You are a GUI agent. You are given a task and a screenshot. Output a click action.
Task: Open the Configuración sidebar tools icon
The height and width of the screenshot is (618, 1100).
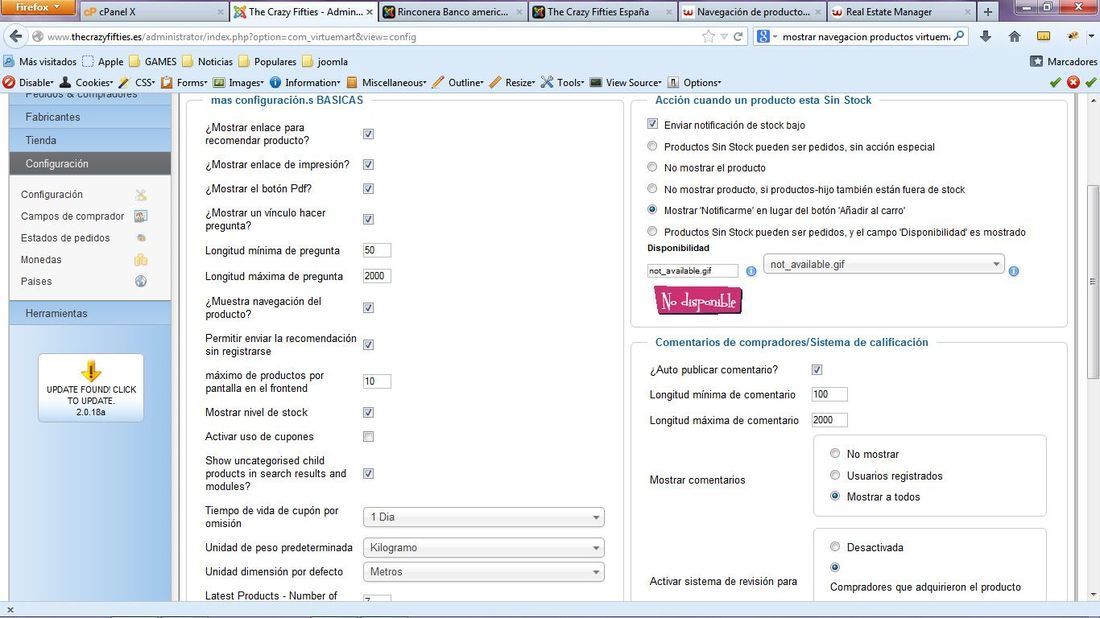[141, 194]
